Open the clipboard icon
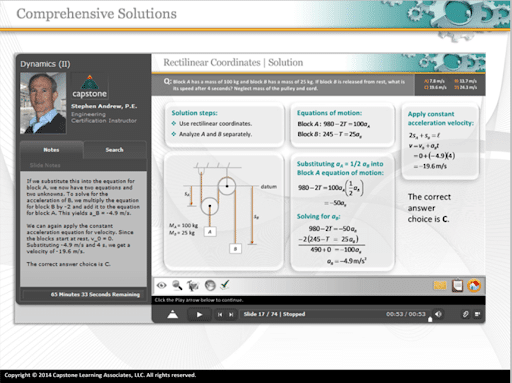This screenshot has width=512, height=383. pyautogui.click(x=457, y=286)
